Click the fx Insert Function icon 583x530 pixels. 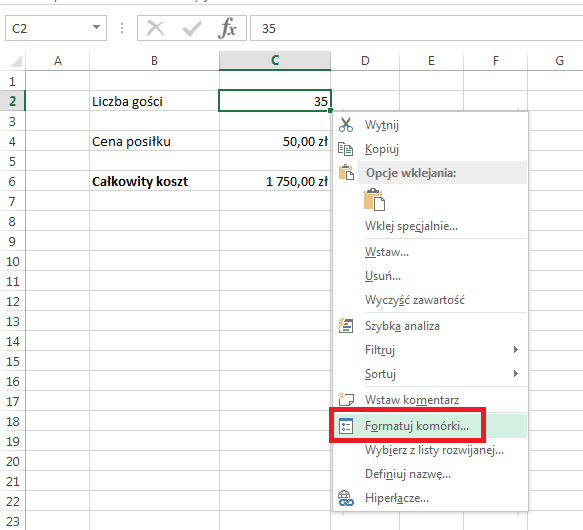click(227, 28)
